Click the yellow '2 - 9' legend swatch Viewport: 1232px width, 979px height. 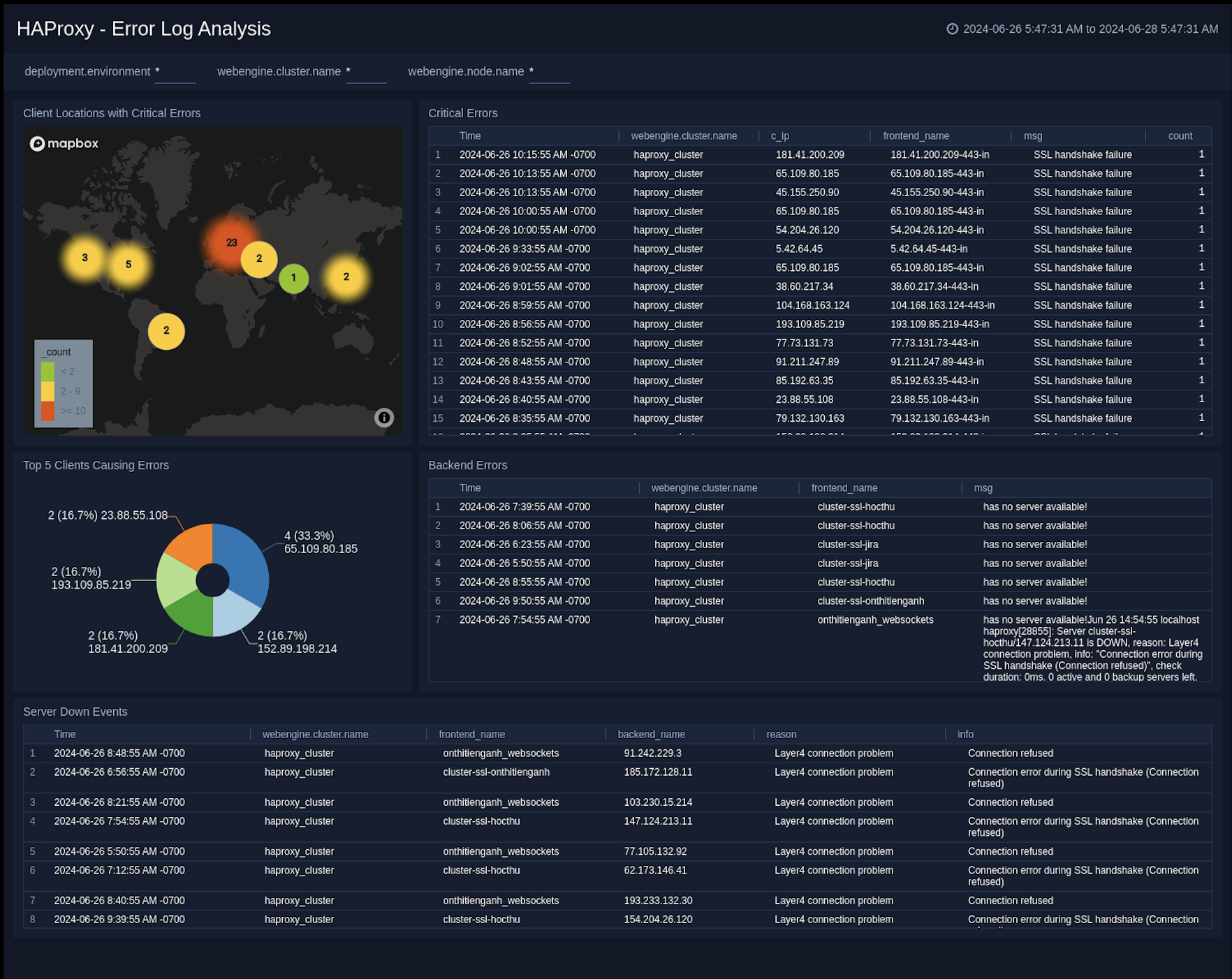47,391
